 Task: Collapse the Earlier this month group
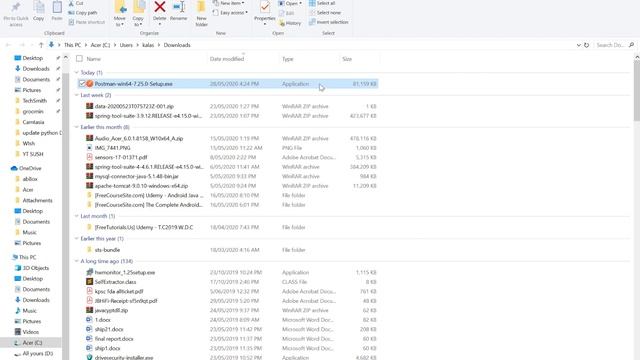tap(77, 127)
